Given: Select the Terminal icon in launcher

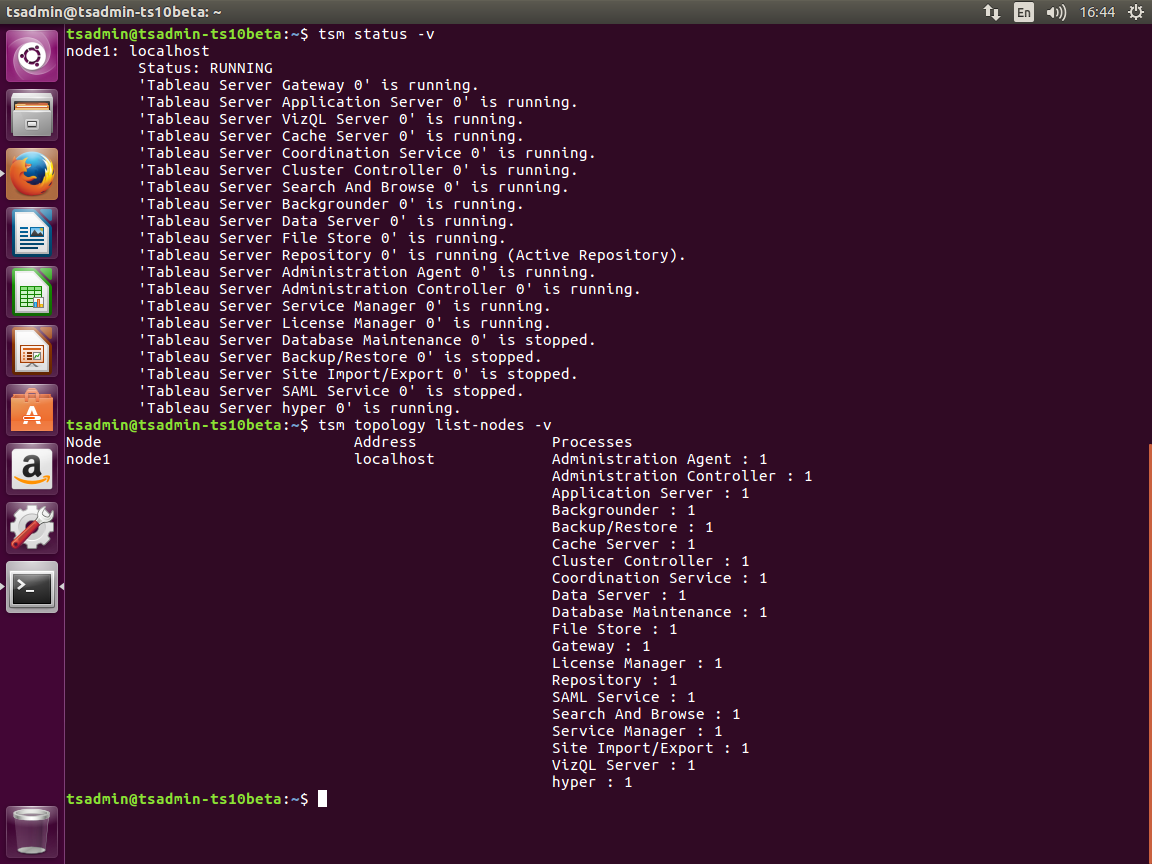Looking at the screenshot, I should (x=32, y=587).
